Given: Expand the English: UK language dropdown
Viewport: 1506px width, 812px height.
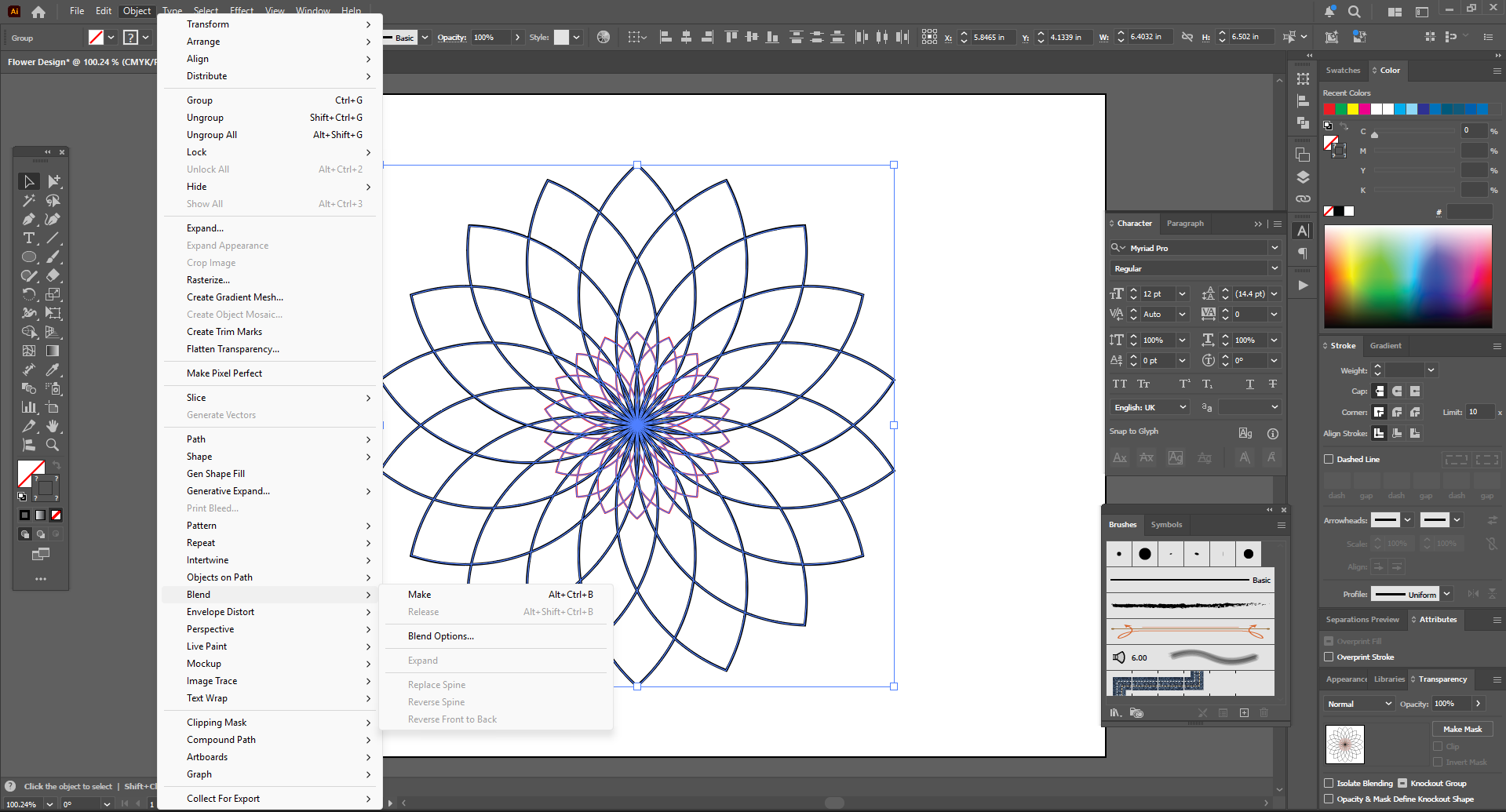Looking at the screenshot, I should 1150,407.
